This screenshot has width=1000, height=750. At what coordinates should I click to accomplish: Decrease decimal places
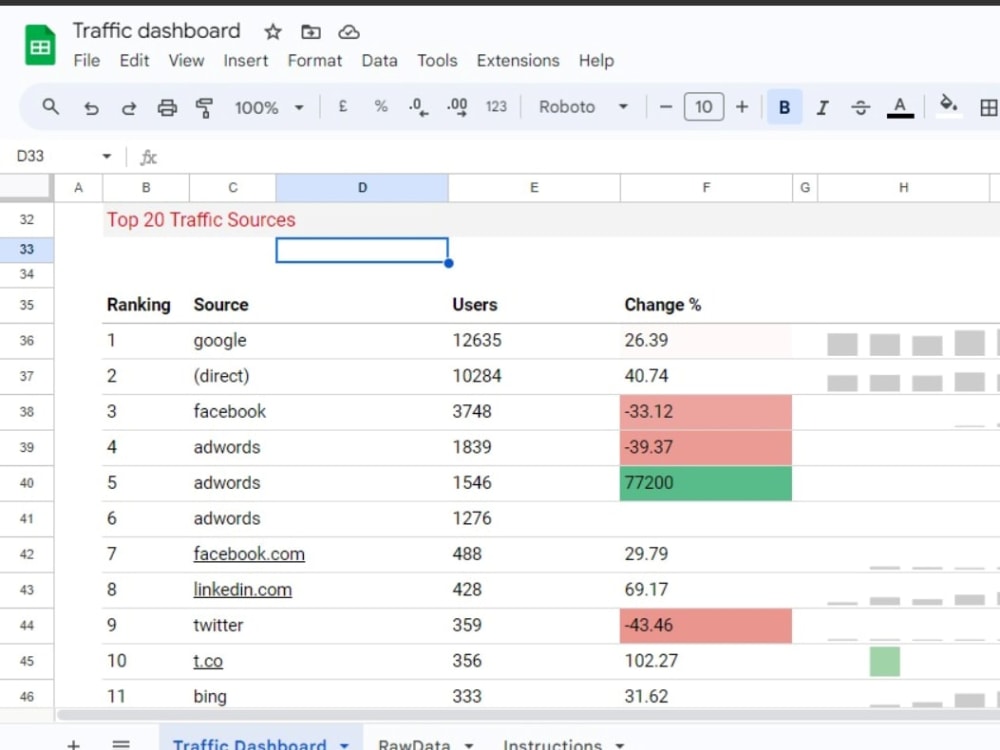418,107
